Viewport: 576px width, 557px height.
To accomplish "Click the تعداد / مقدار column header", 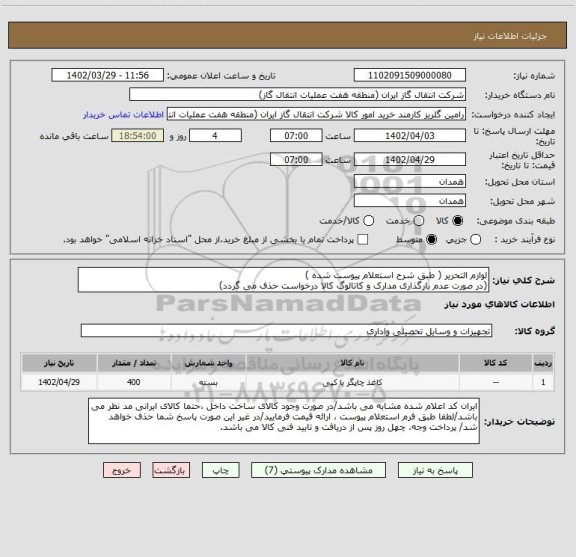I will coord(134,363).
